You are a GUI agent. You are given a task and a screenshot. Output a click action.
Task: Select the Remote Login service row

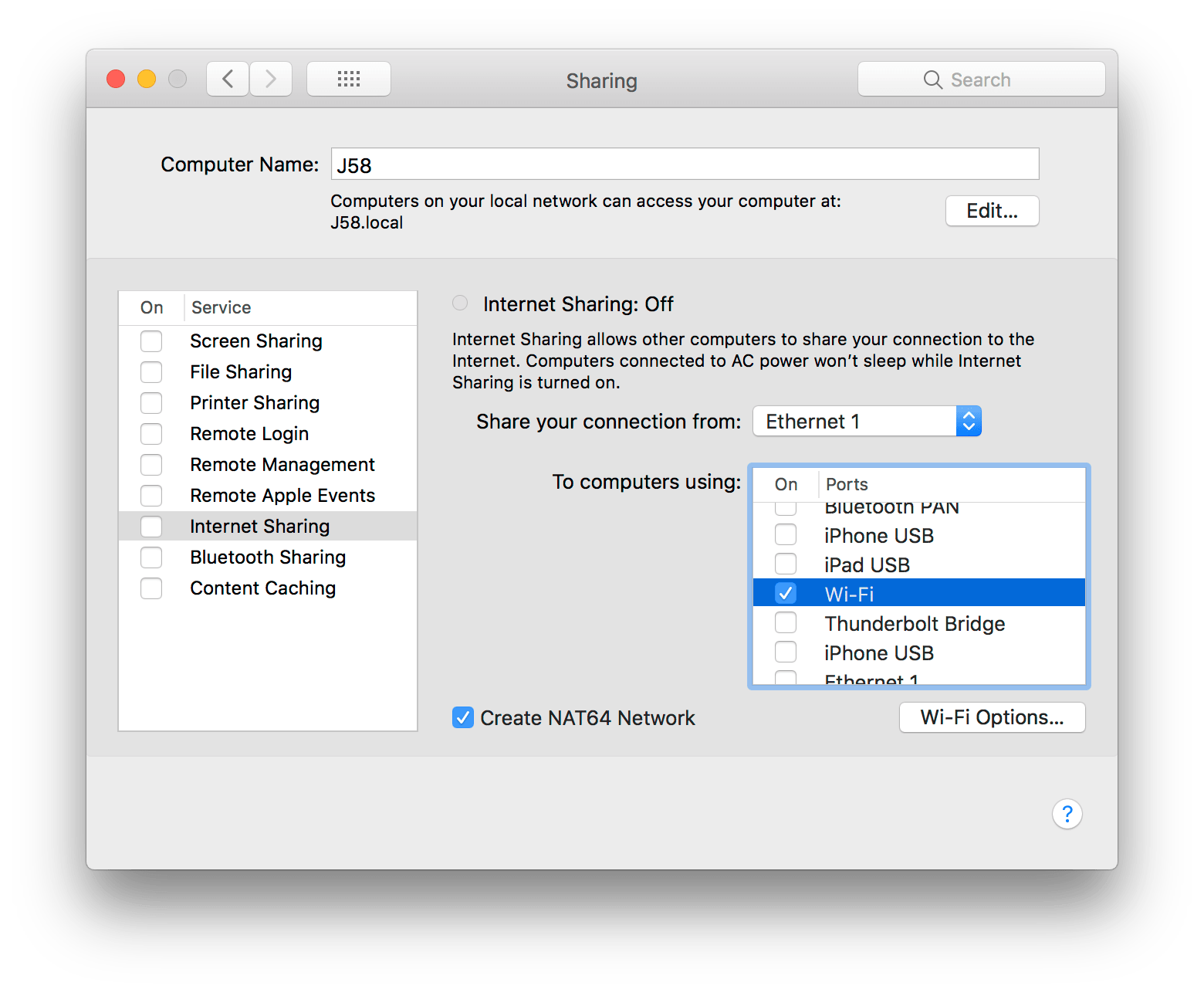click(x=268, y=434)
